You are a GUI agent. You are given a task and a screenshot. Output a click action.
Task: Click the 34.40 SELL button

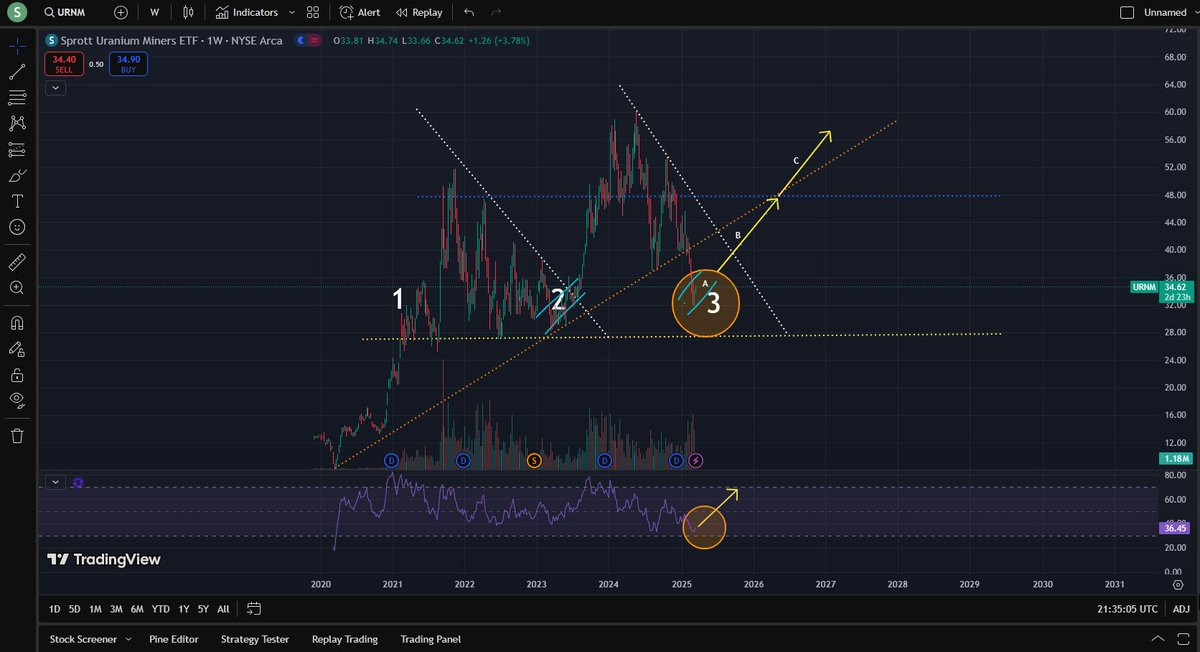point(63,65)
